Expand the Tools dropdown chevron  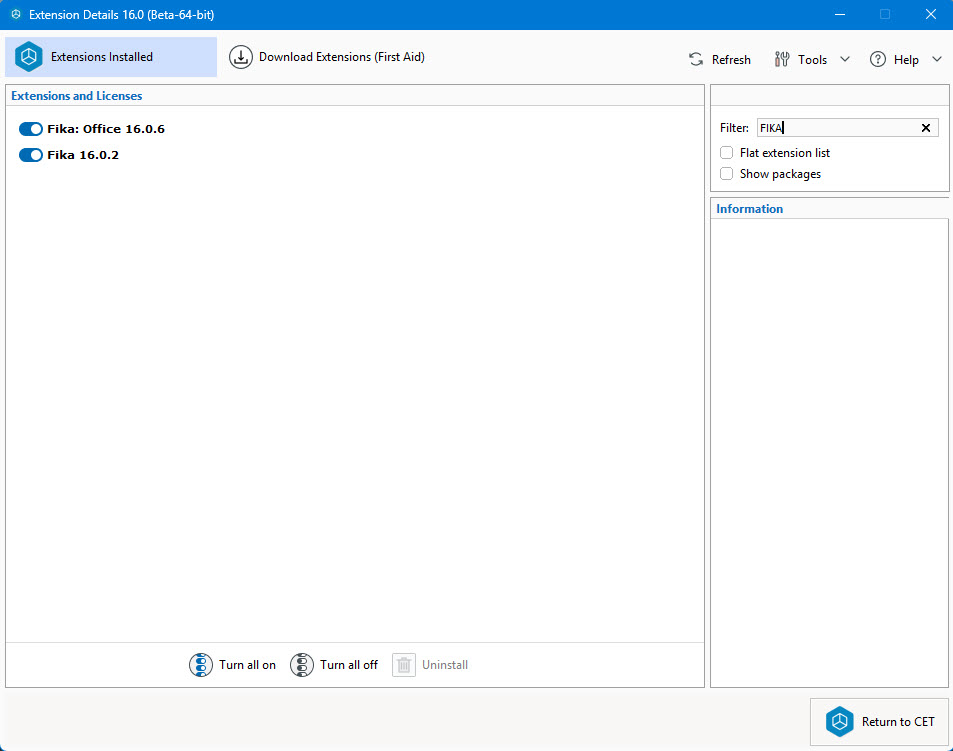pyautogui.click(x=845, y=59)
